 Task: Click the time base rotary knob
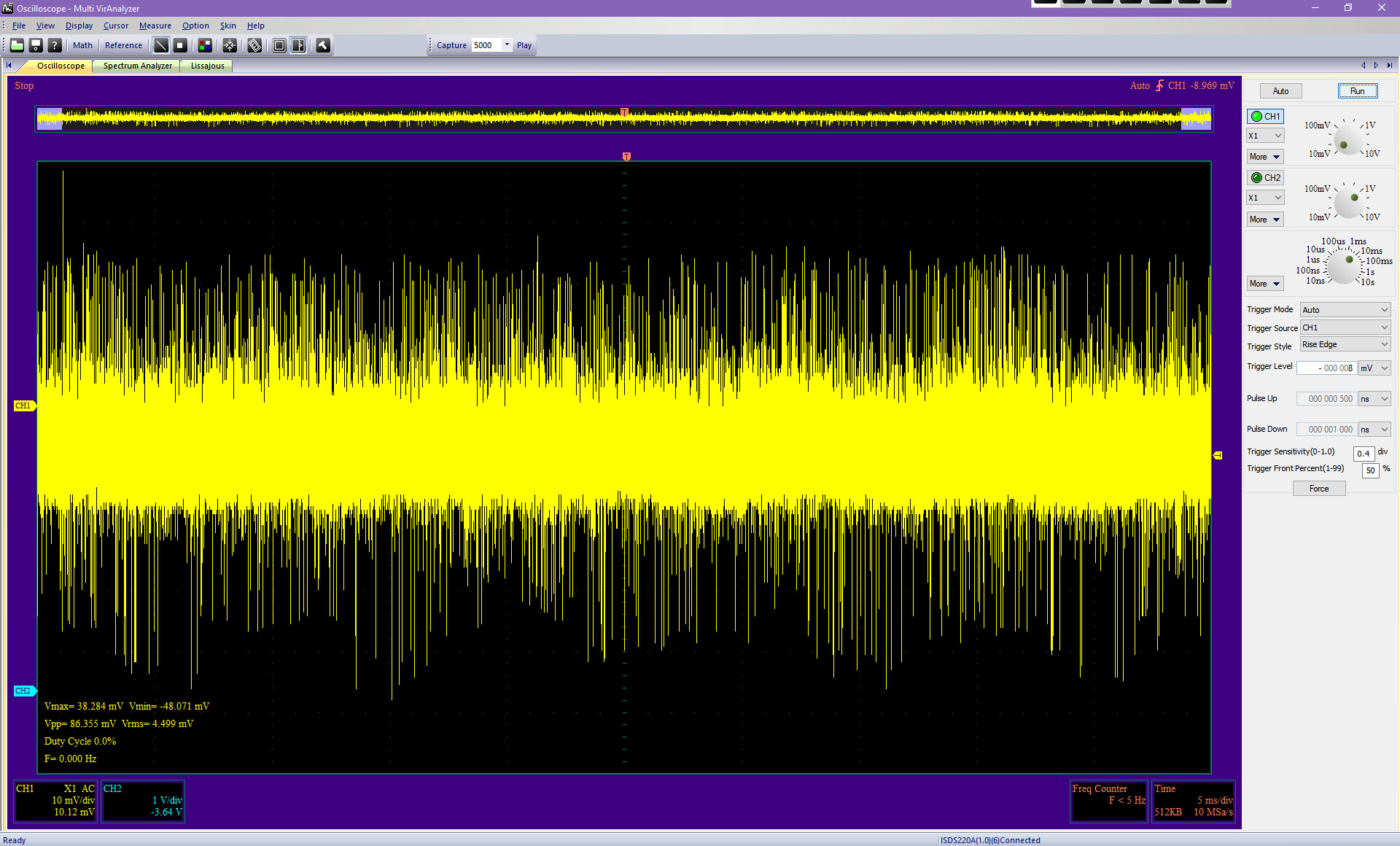(x=1343, y=267)
